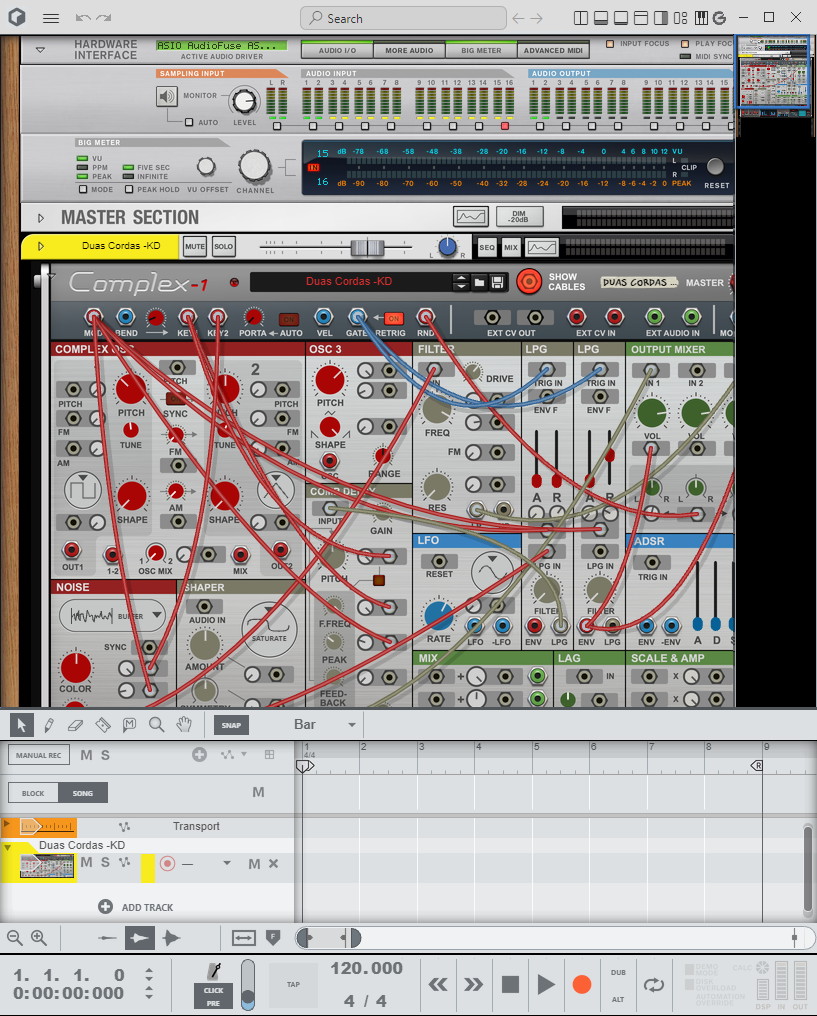817x1016 pixels.
Task: Click the browse patch folder icon on Complex-1
Action: [x=479, y=282]
